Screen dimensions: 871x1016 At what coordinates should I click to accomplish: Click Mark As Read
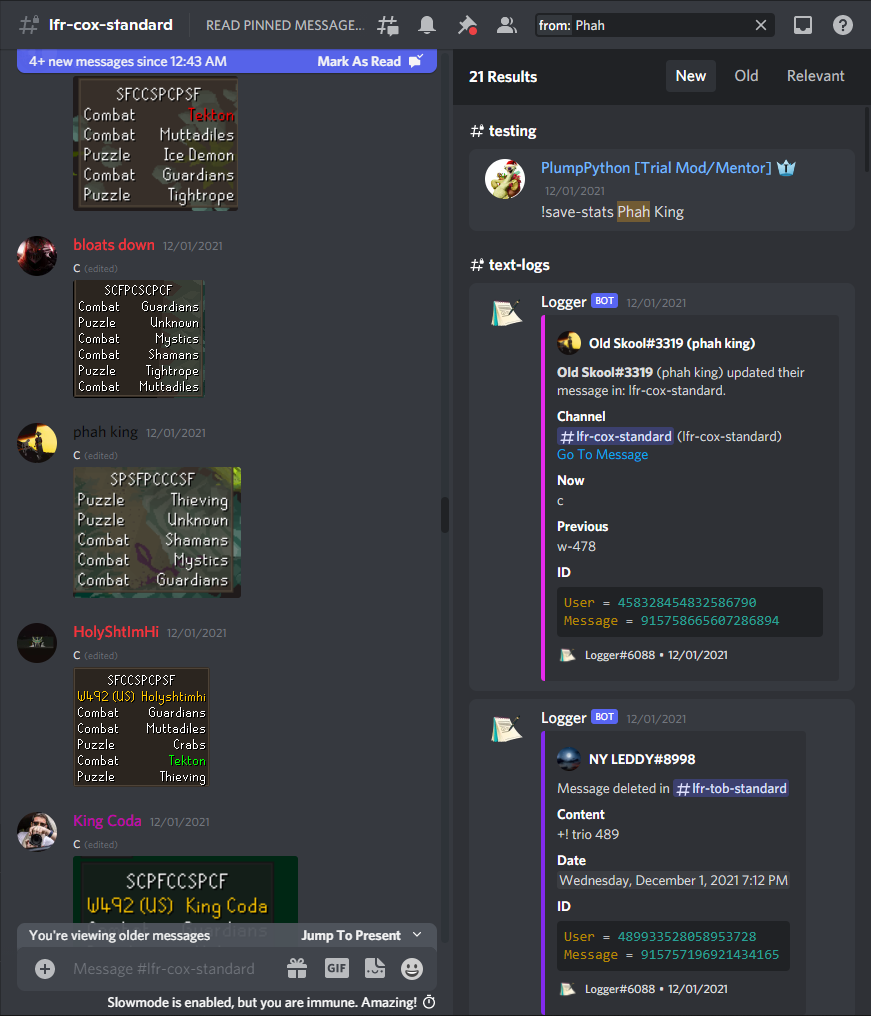(x=369, y=62)
